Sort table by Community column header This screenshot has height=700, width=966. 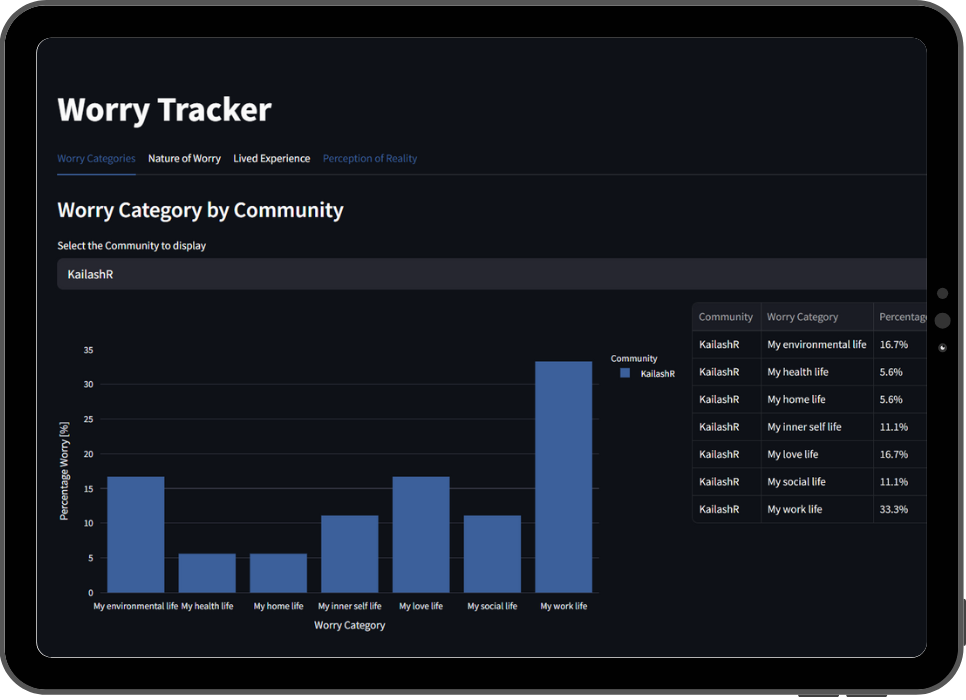[725, 317]
